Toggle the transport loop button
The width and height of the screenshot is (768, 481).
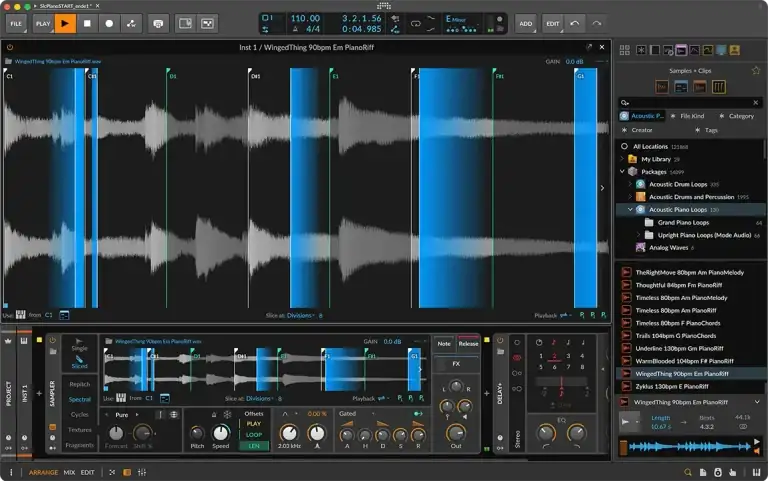tap(415, 24)
